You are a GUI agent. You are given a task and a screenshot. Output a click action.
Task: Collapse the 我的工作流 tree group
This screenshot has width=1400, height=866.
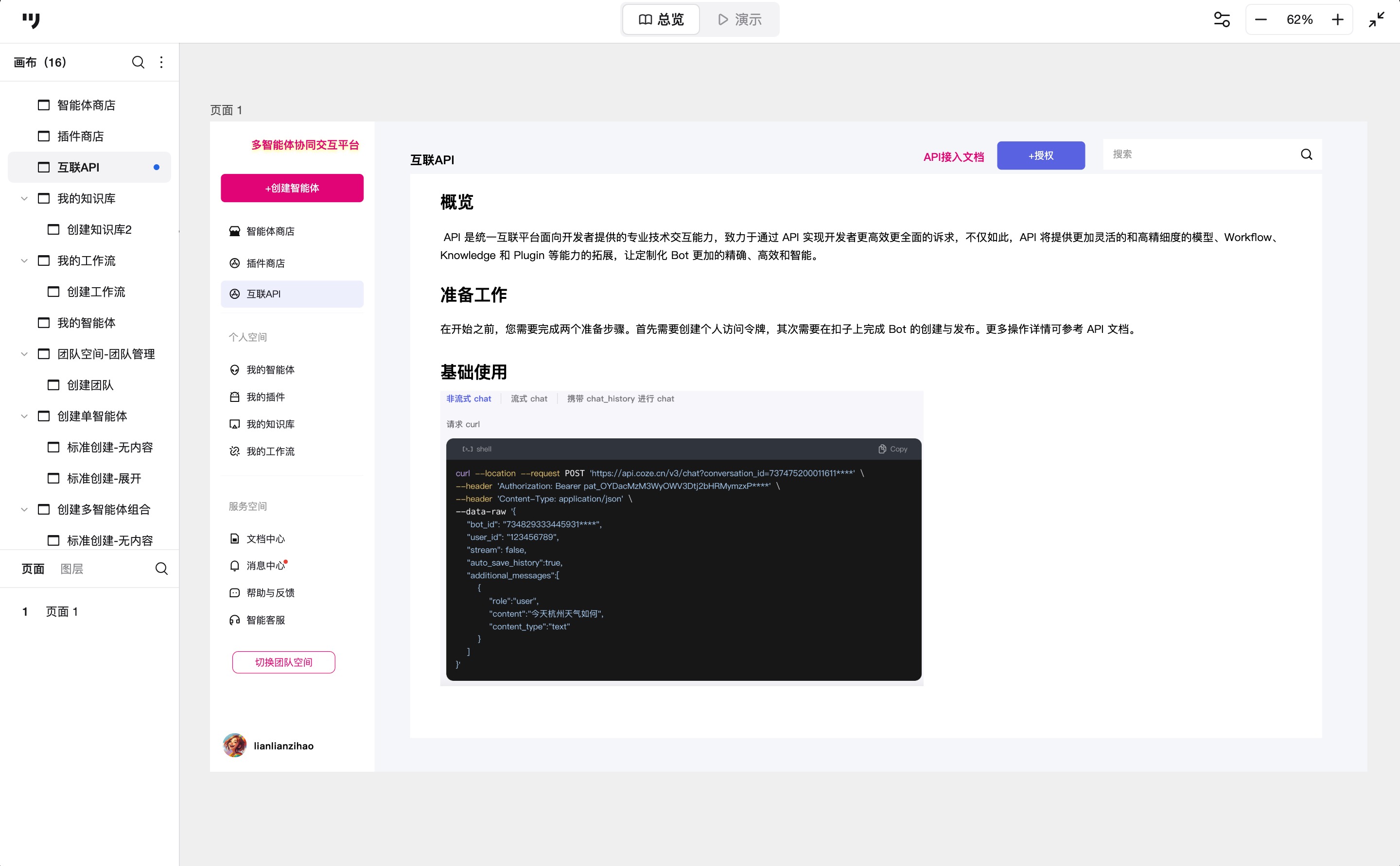[x=24, y=260]
